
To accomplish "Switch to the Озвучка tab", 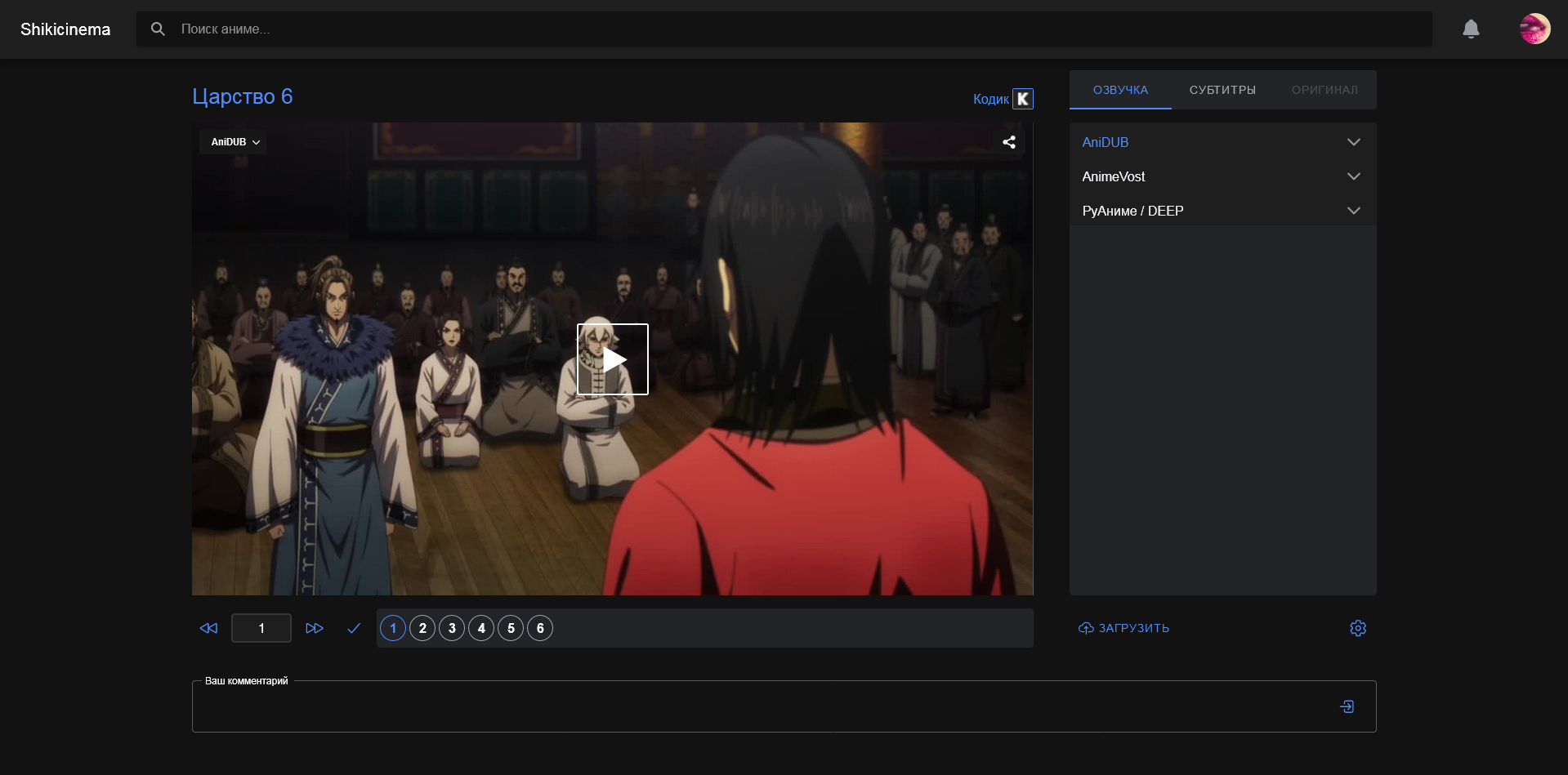I will (x=1120, y=90).
